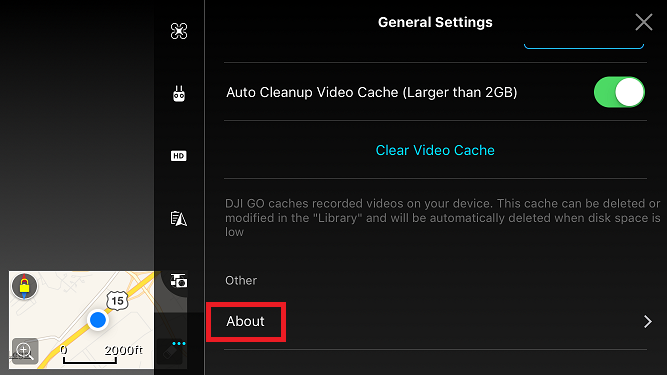Open the remote controller settings icon

click(179, 94)
